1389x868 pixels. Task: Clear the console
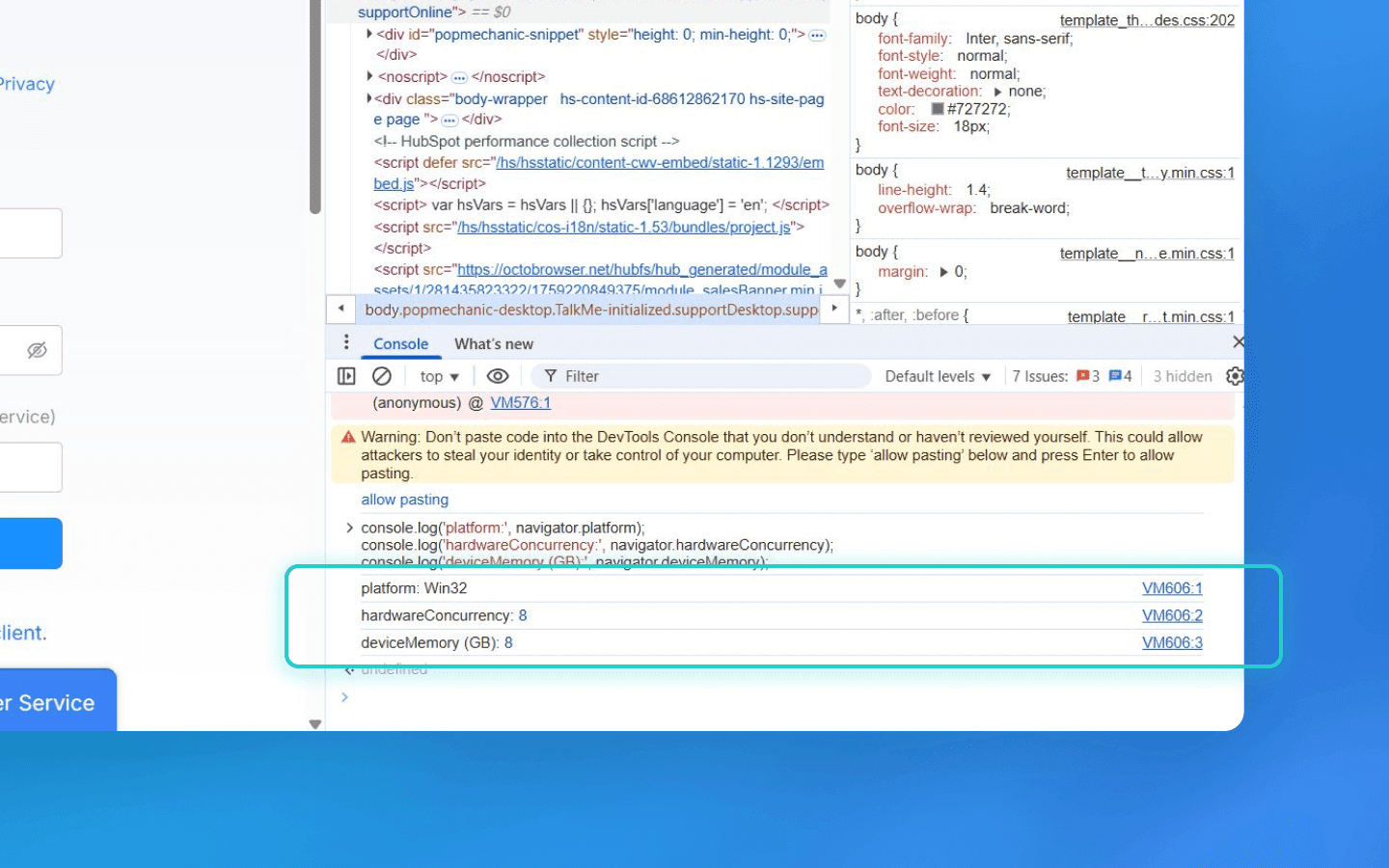(x=382, y=376)
